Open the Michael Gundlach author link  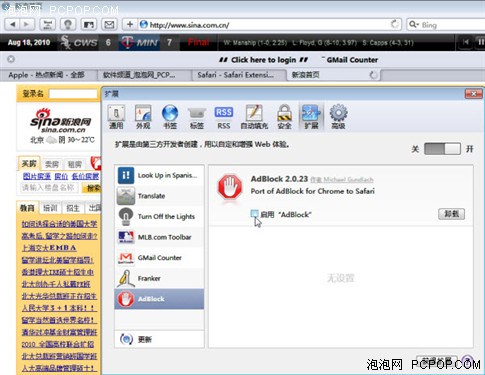342,180
